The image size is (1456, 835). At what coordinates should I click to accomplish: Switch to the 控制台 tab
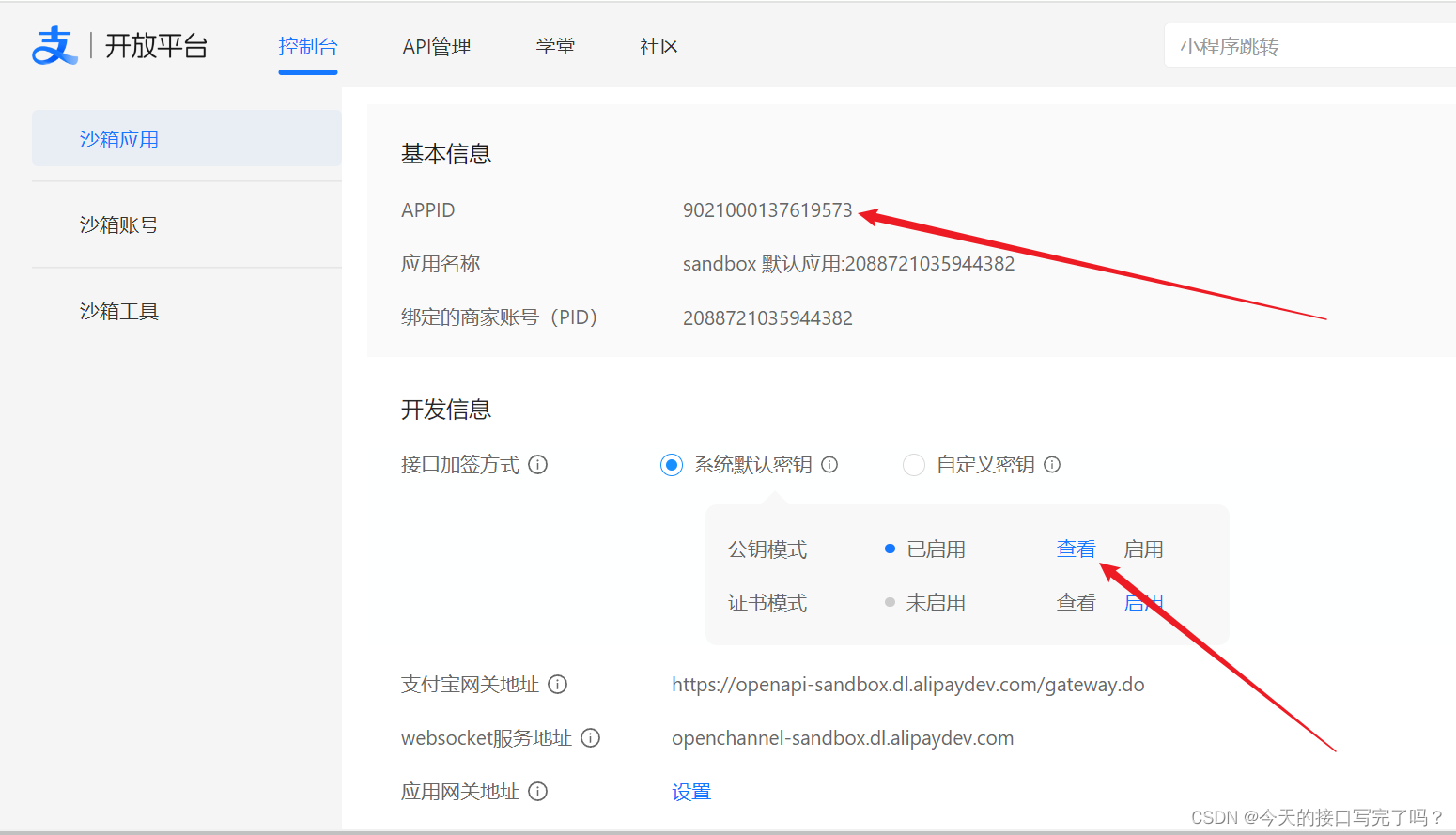pyautogui.click(x=308, y=46)
